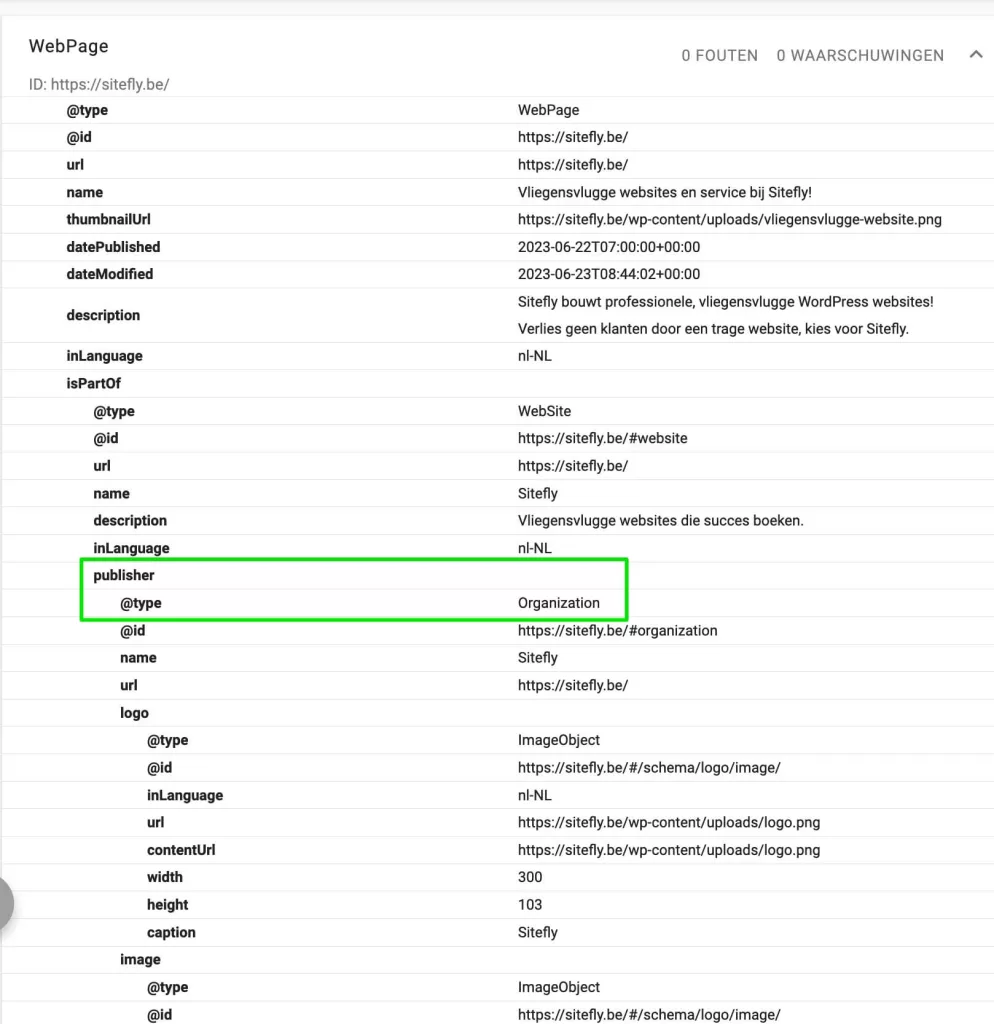Select the caption property row label
Image resolution: width=994 pixels, height=1024 pixels.
coord(171,932)
